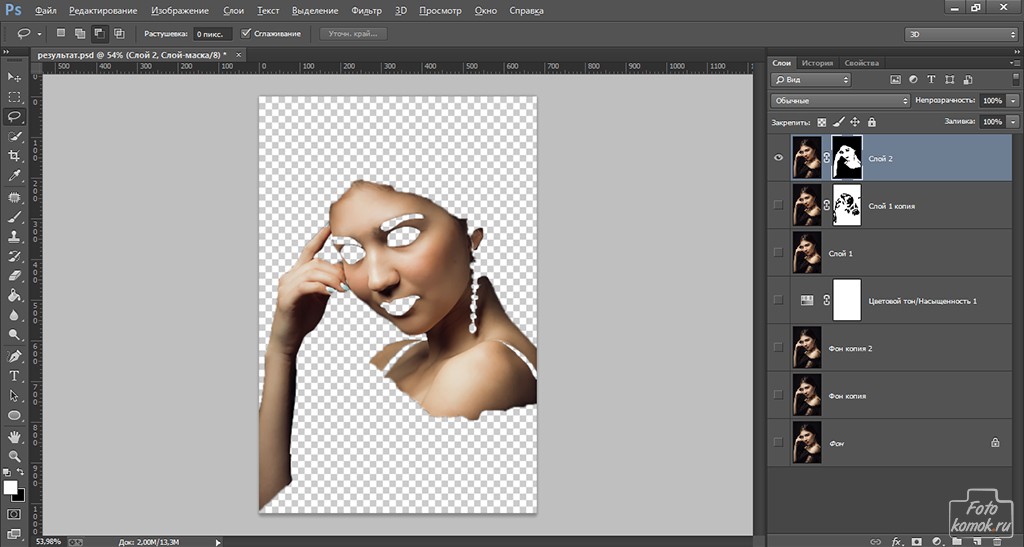Click the Уточн. край button
Screen dimensions: 1024x547
[x=353, y=34]
